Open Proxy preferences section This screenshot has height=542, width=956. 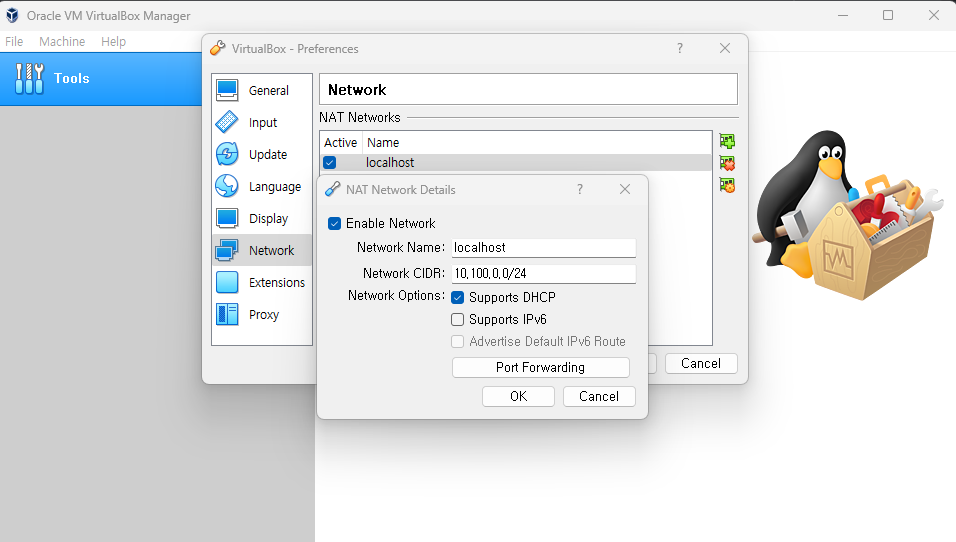(262, 315)
